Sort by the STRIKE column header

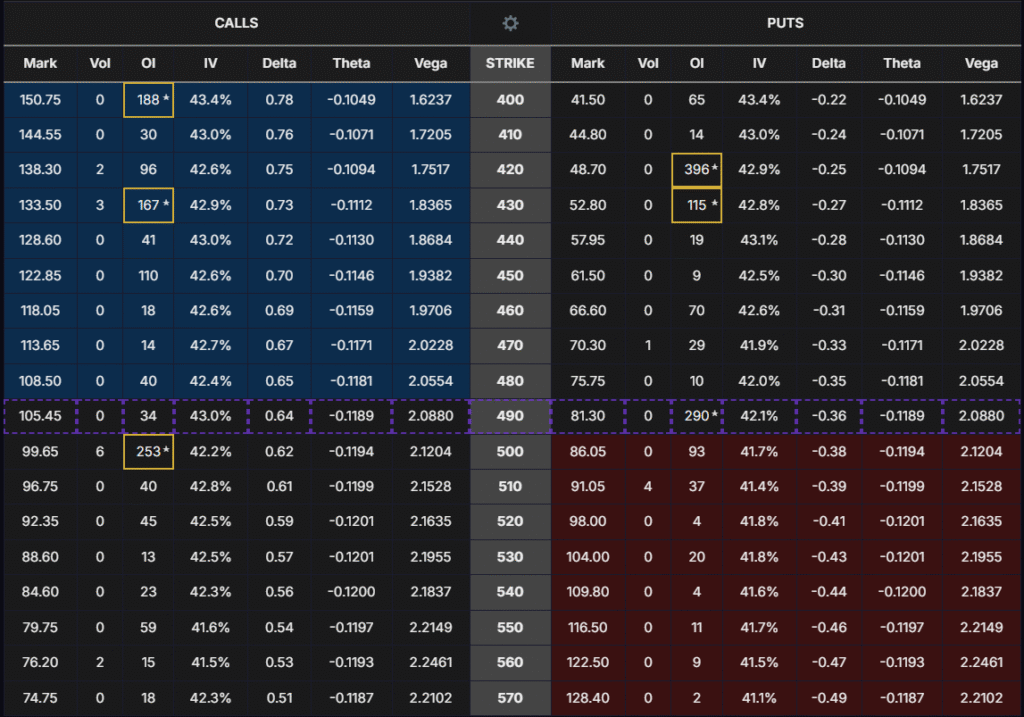click(510, 64)
